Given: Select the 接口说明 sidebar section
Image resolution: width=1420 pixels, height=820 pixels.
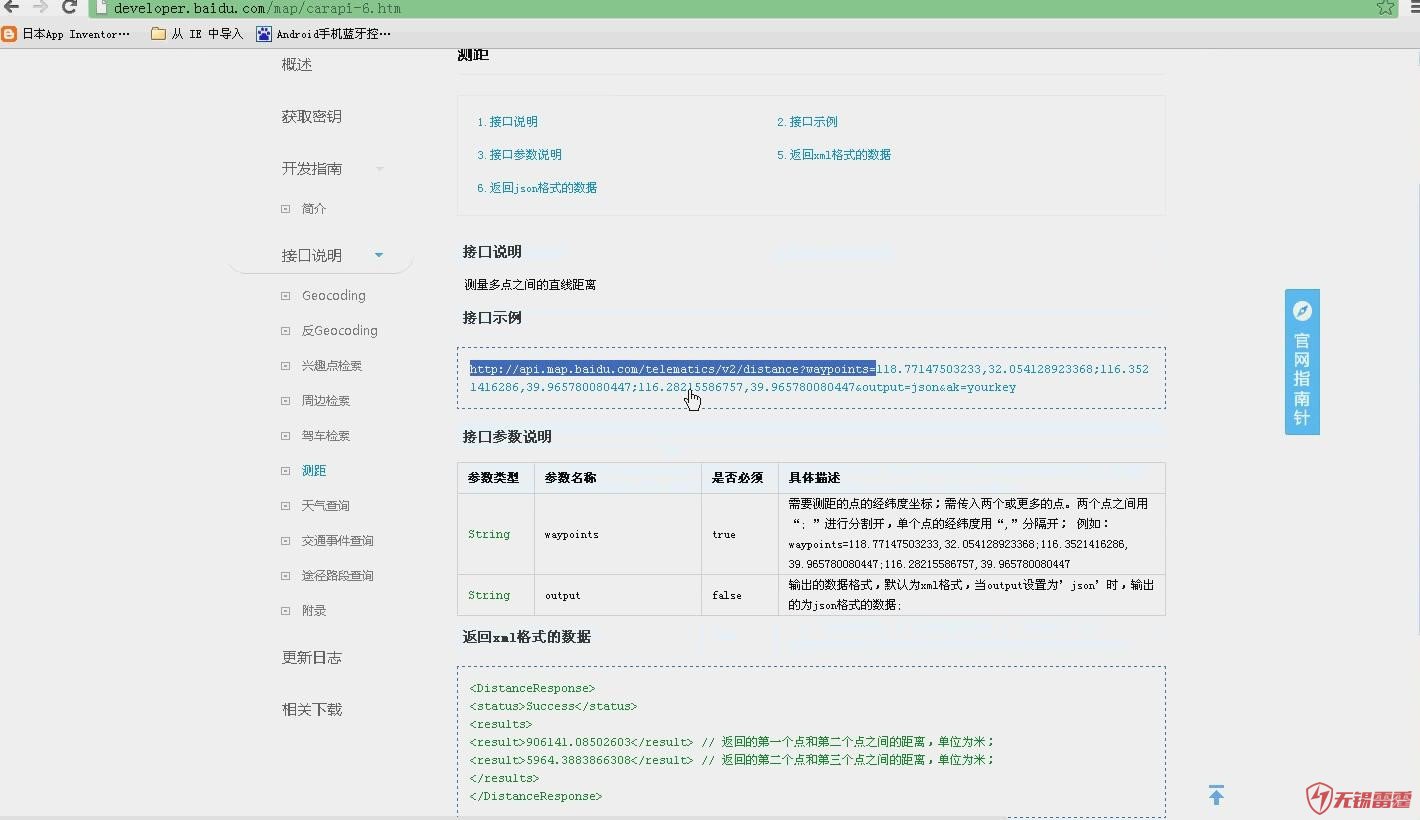Looking at the screenshot, I should coord(312,255).
